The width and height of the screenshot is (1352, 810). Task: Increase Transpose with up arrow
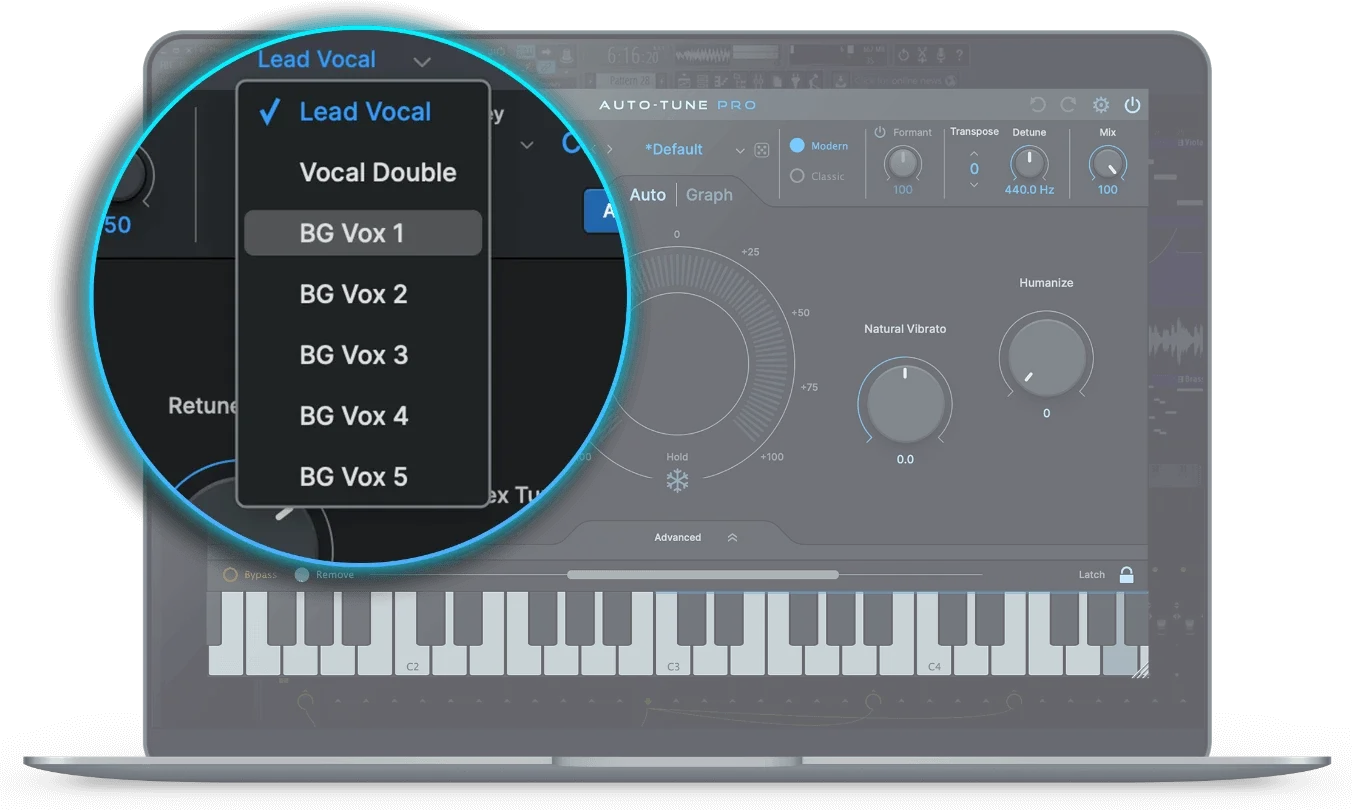(x=975, y=153)
